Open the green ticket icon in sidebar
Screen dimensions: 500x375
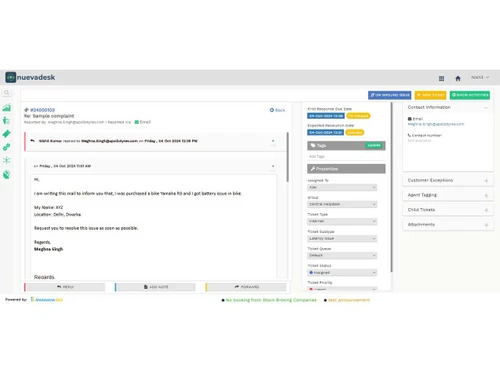(6, 134)
